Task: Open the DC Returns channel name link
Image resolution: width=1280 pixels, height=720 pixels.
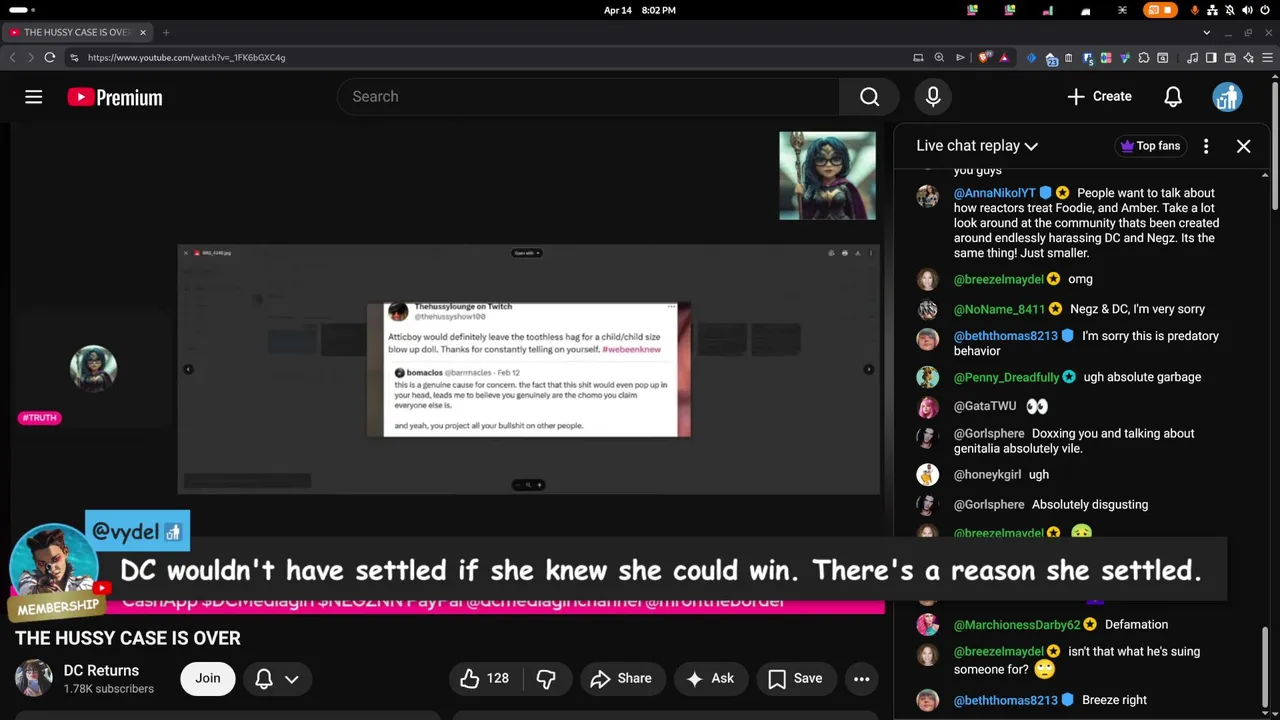Action: (x=101, y=670)
